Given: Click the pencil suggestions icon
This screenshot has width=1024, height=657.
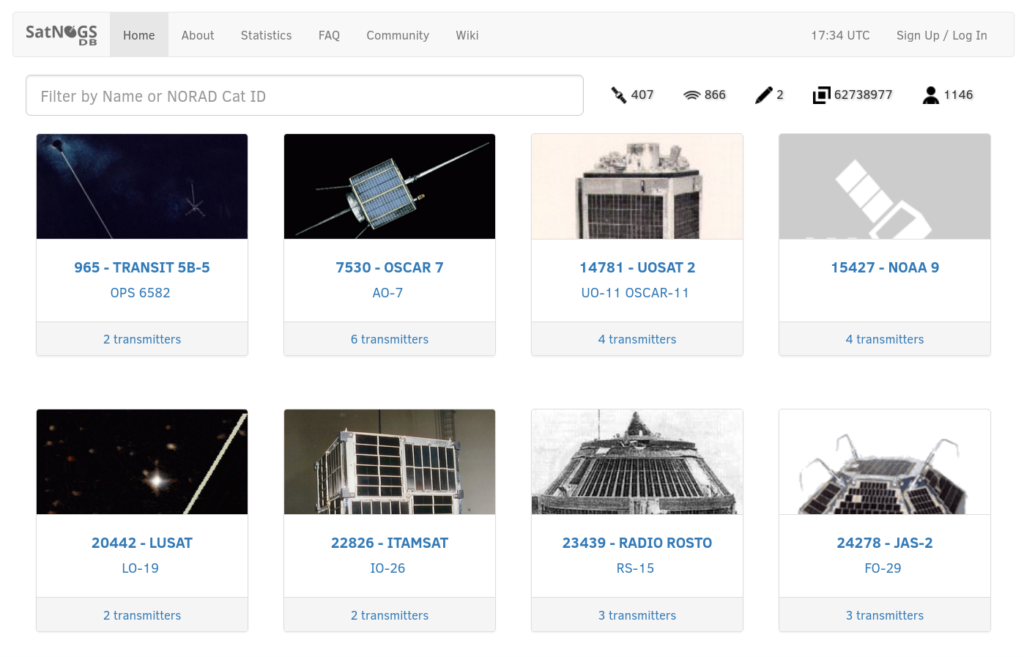Looking at the screenshot, I should [764, 95].
